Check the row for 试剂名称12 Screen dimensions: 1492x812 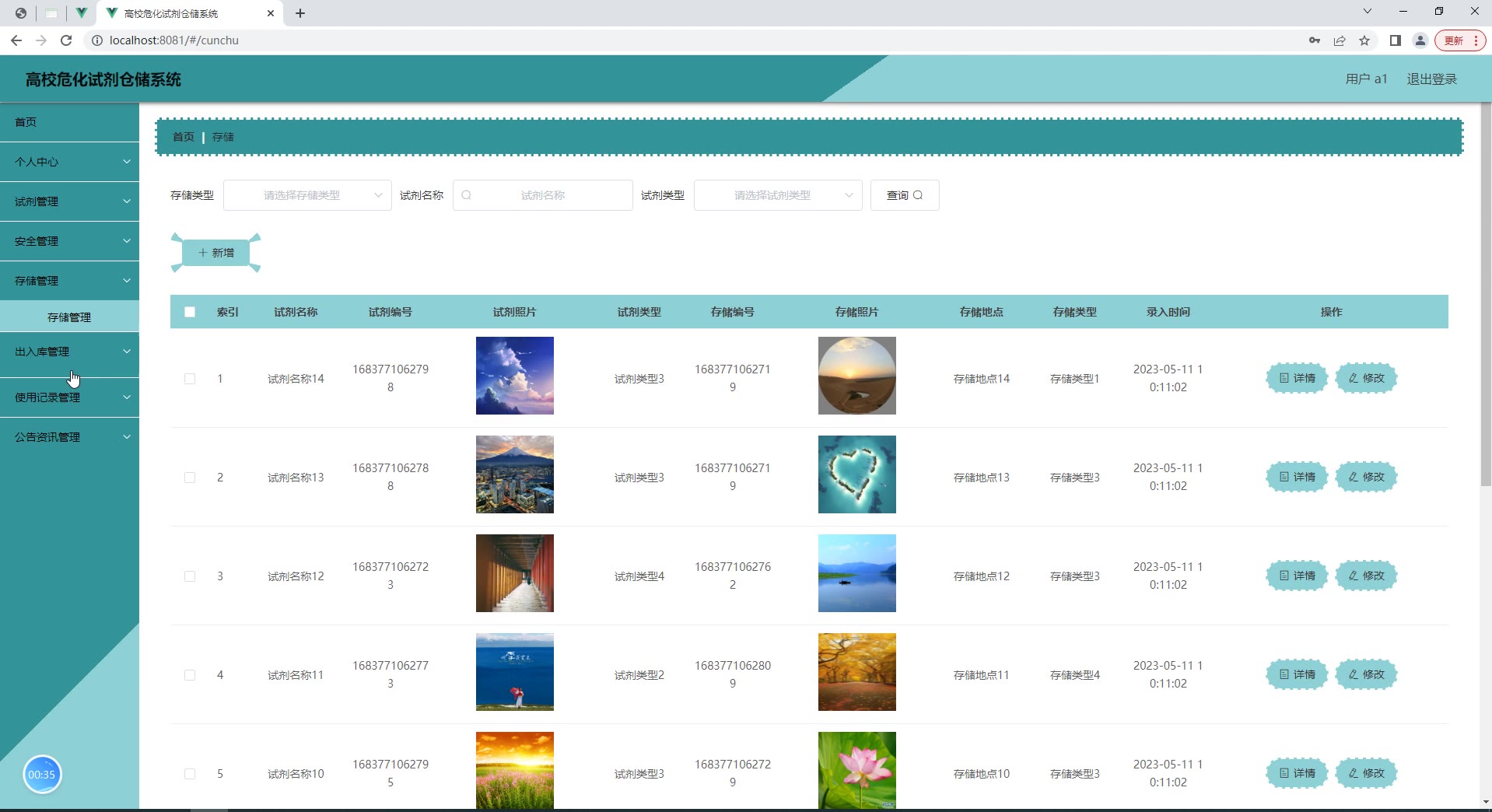(190, 576)
